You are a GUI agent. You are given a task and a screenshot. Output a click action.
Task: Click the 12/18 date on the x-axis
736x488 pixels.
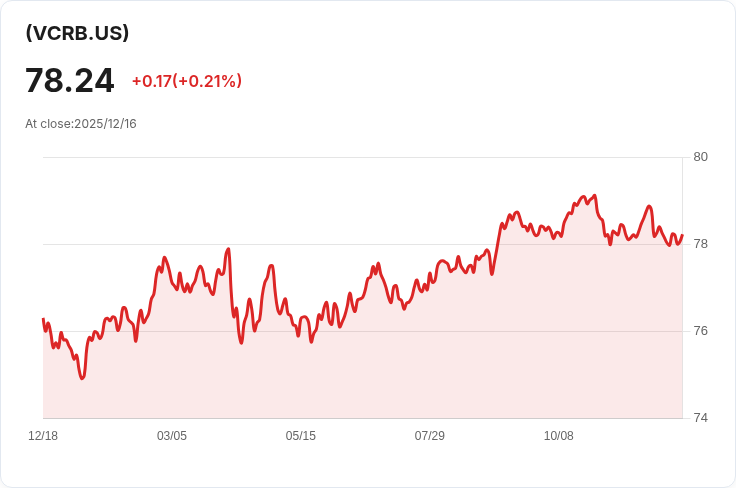click(x=43, y=436)
